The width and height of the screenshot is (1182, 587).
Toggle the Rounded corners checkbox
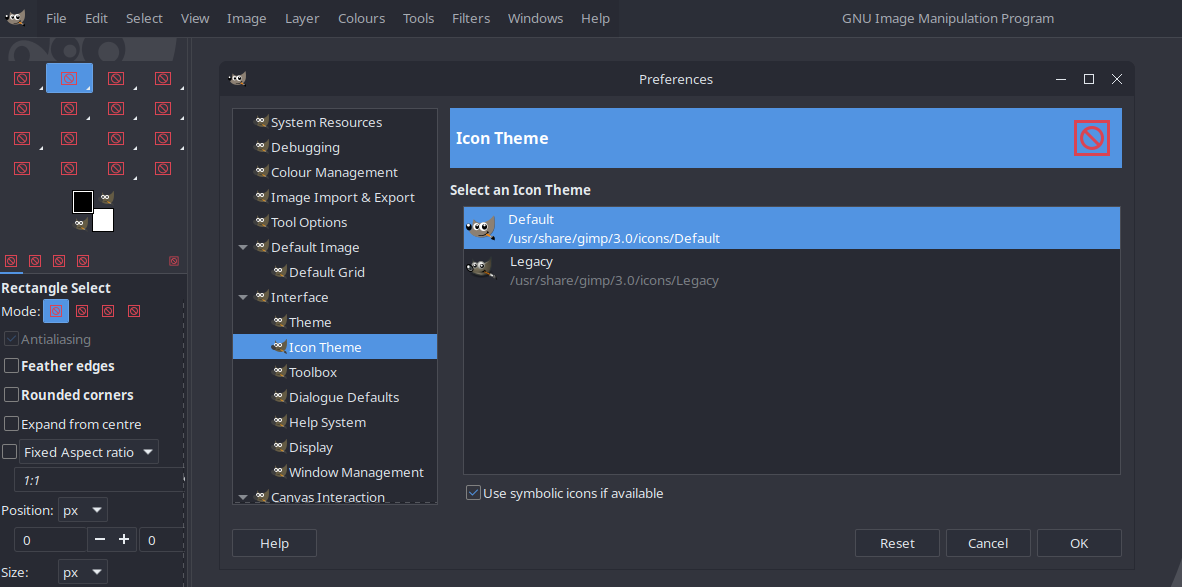click(x=12, y=395)
